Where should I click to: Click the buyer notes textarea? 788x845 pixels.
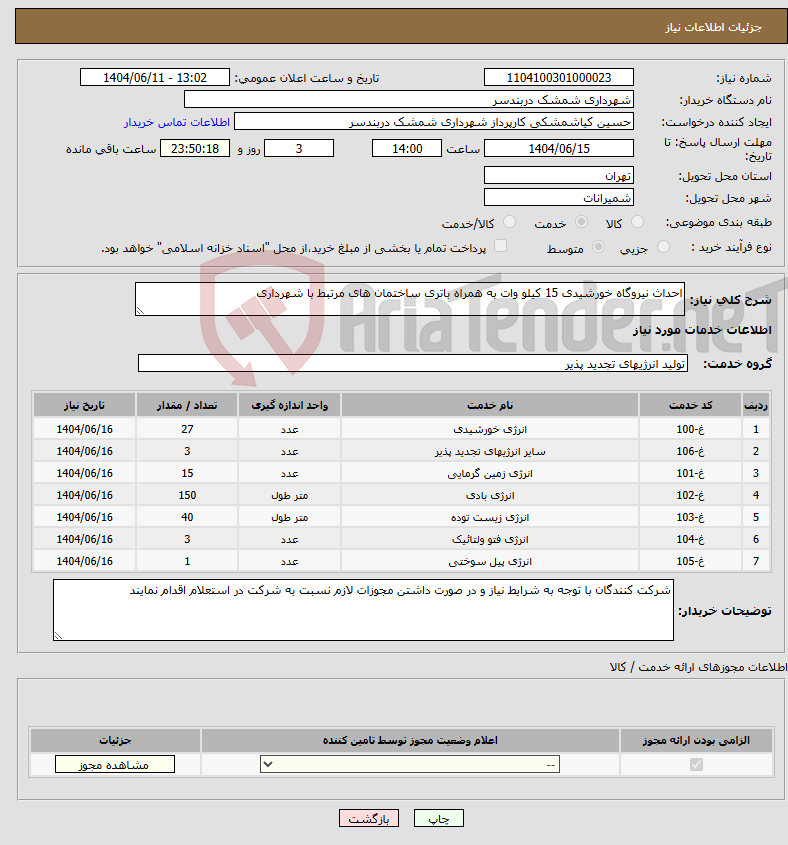point(363,610)
